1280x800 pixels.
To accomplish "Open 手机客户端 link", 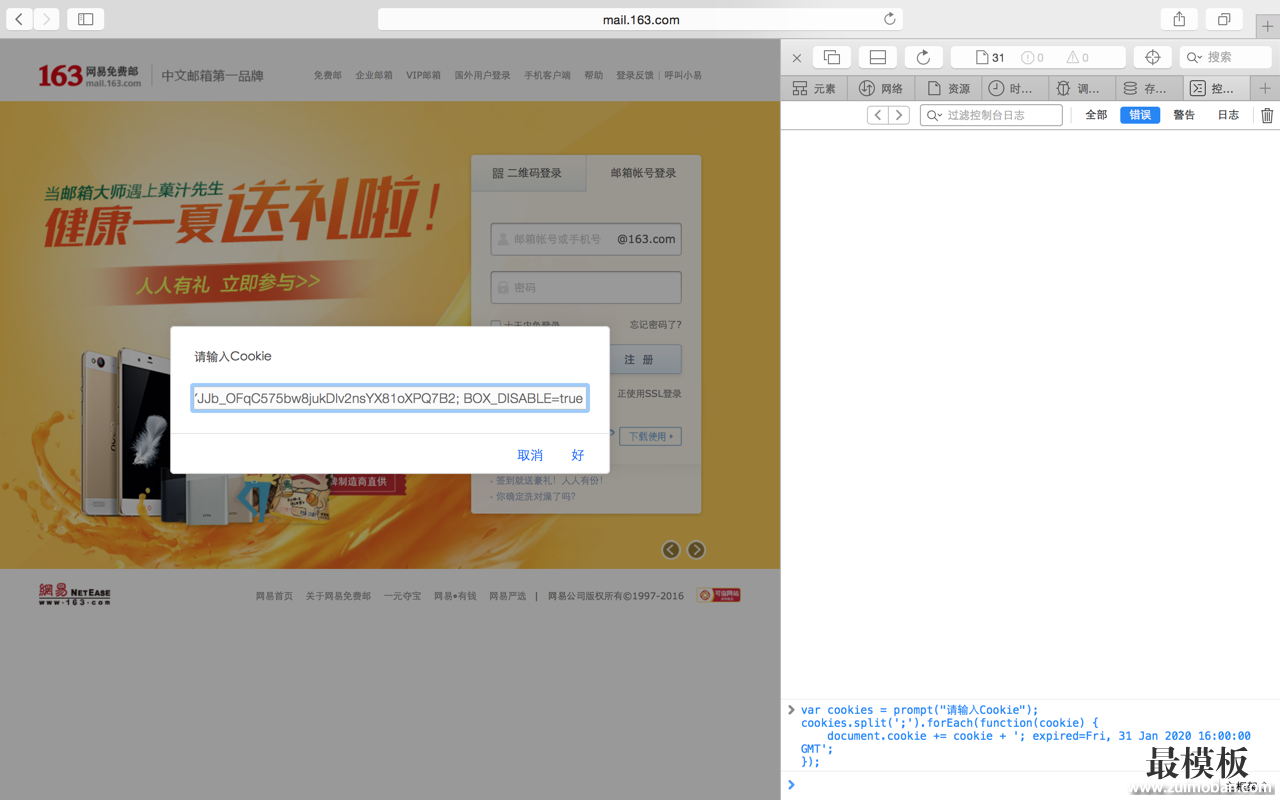I will 547,76.
